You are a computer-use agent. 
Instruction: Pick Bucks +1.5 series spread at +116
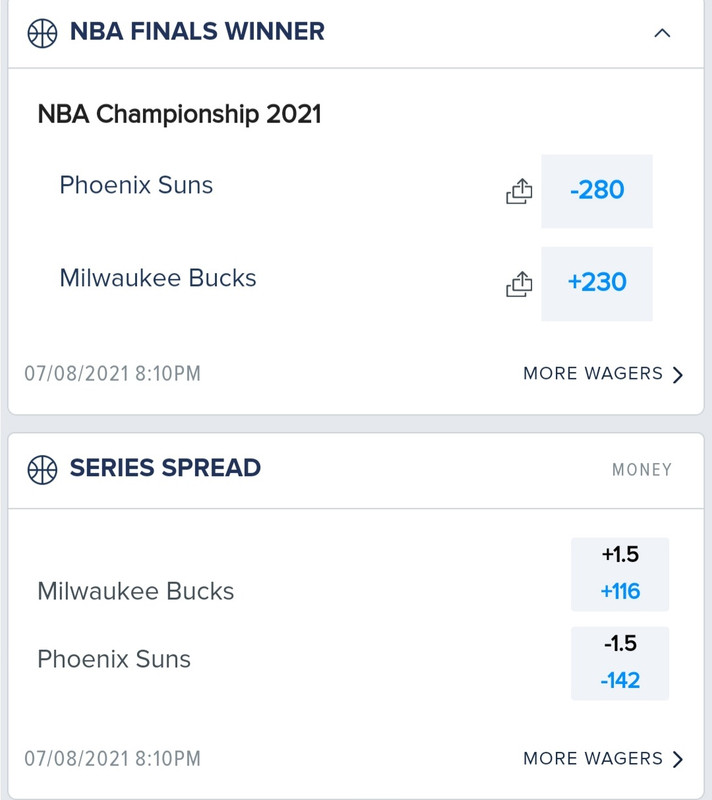[620, 574]
